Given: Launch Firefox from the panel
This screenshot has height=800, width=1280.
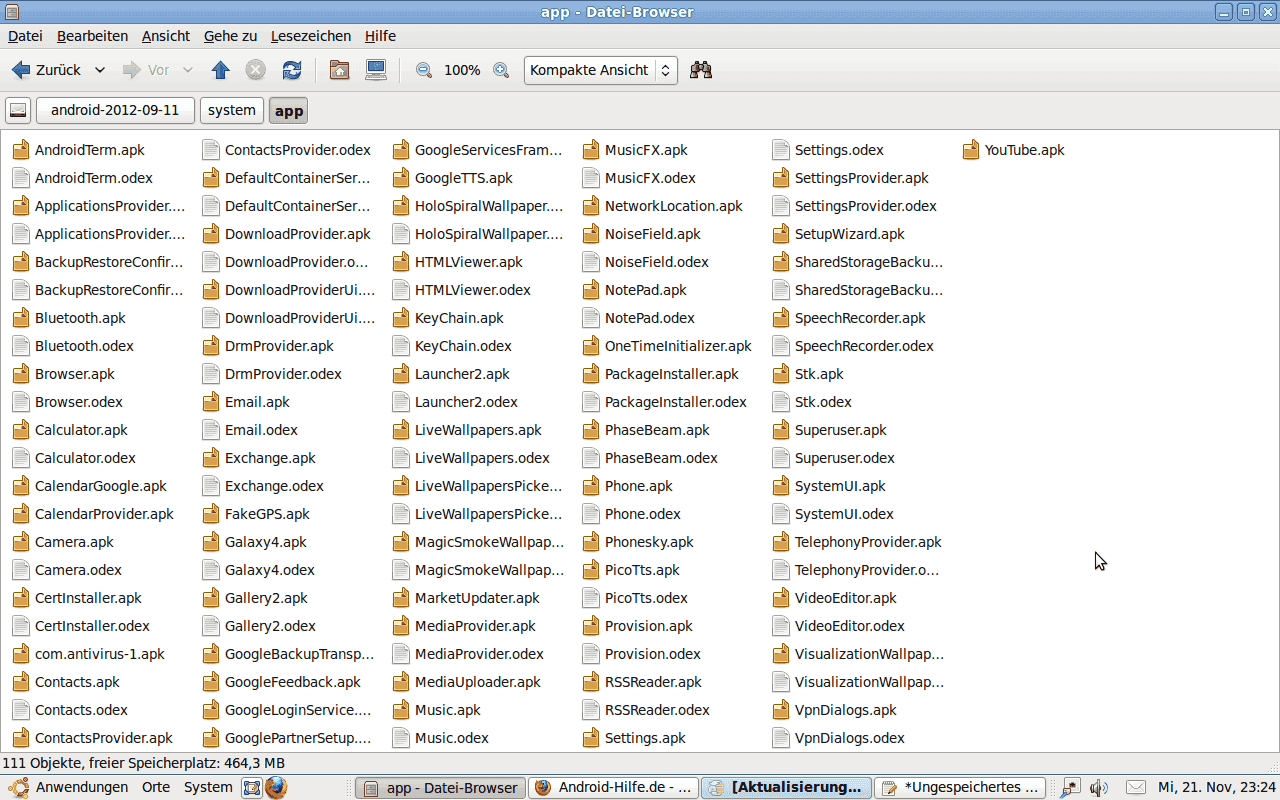Looking at the screenshot, I should (x=276, y=787).
